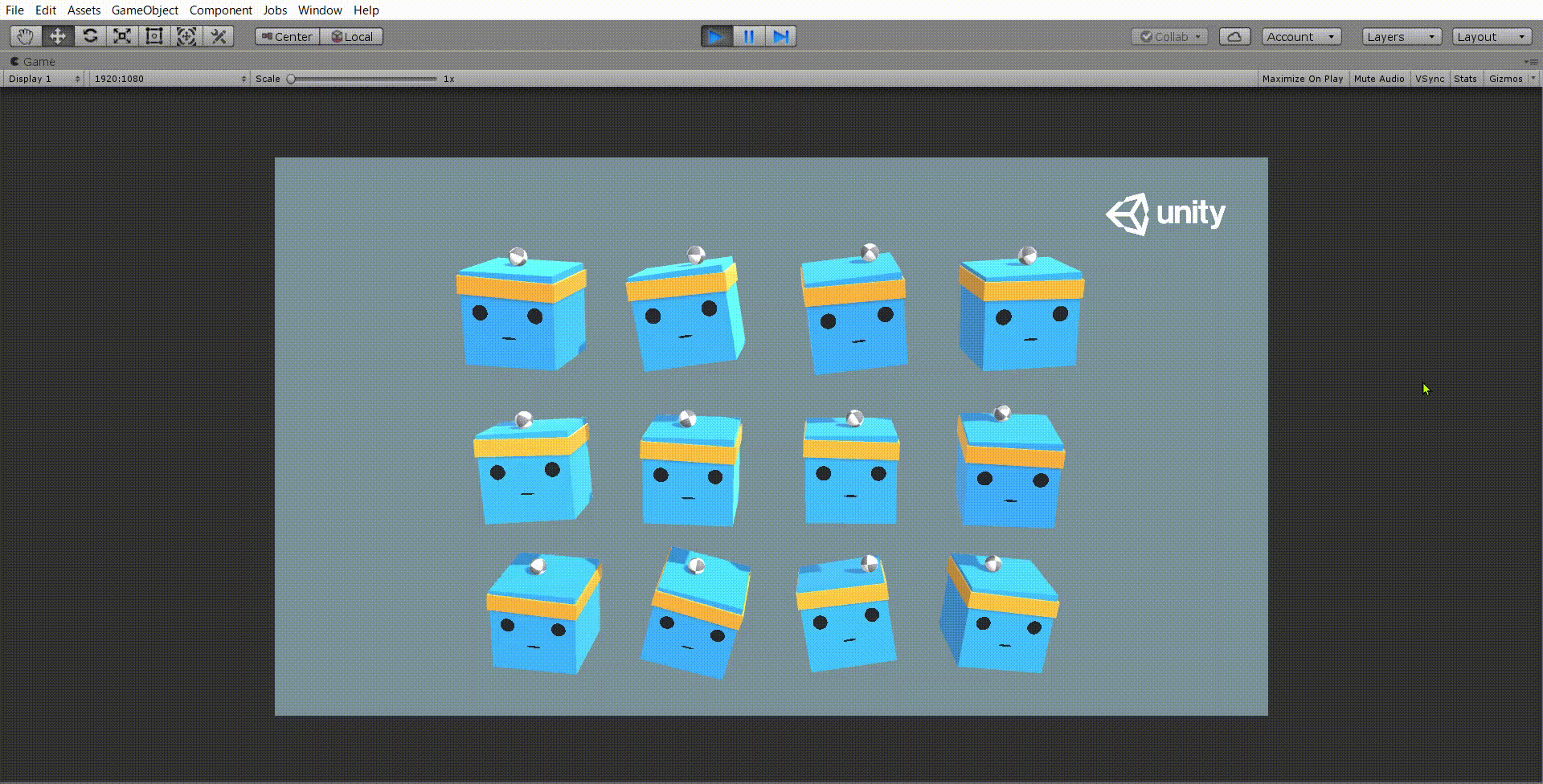Open the Window menu
Viewport: 1543px width, 784px height.
pos(320,10)
